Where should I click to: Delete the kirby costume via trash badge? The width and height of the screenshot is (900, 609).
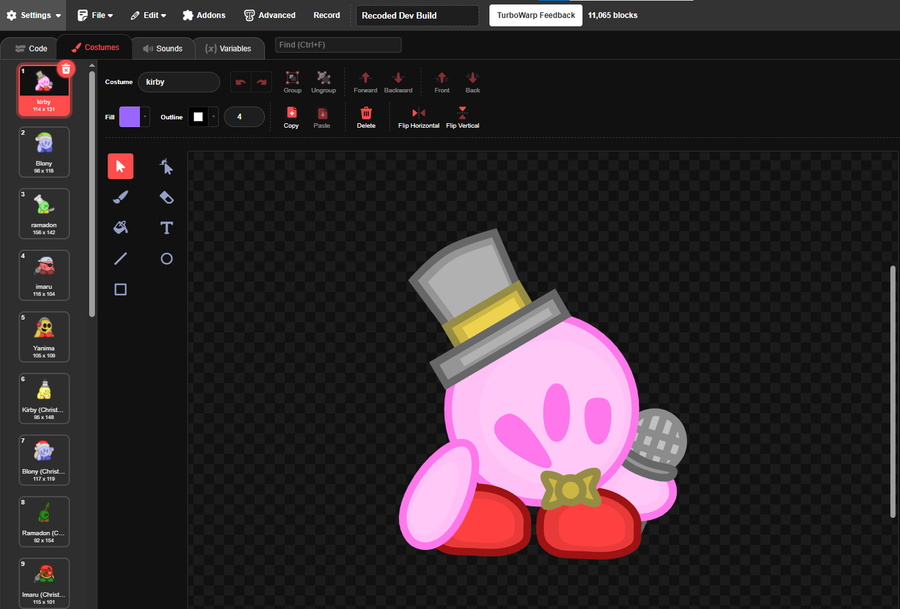[66, 69]
